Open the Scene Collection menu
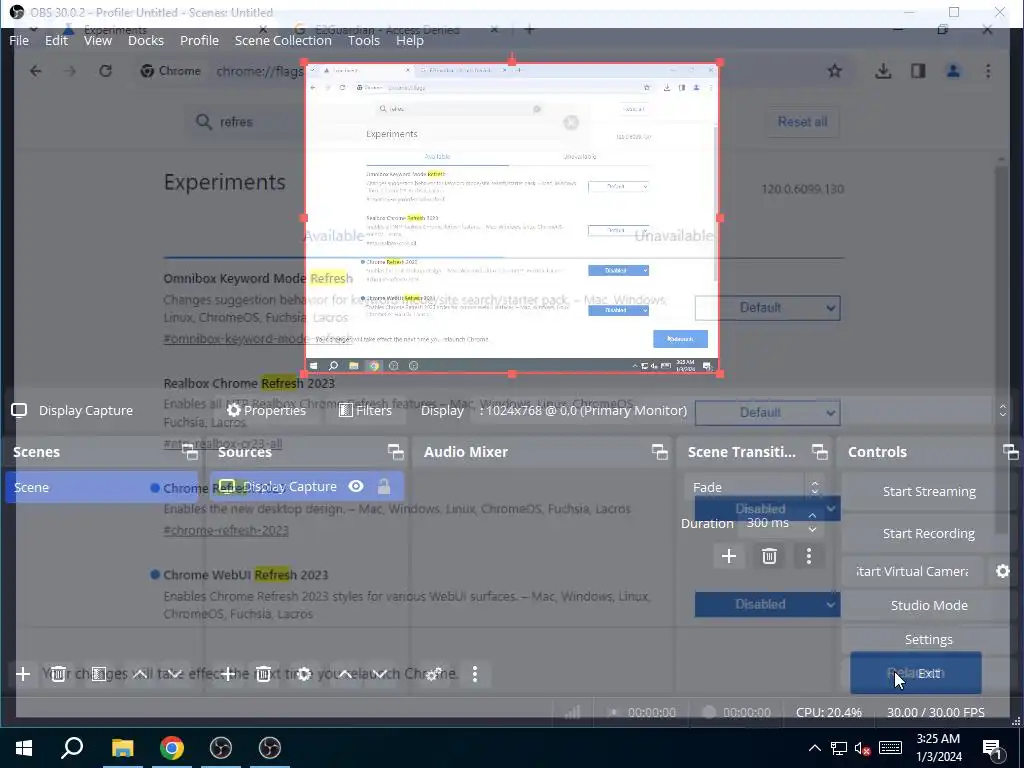 pos(283,40)
